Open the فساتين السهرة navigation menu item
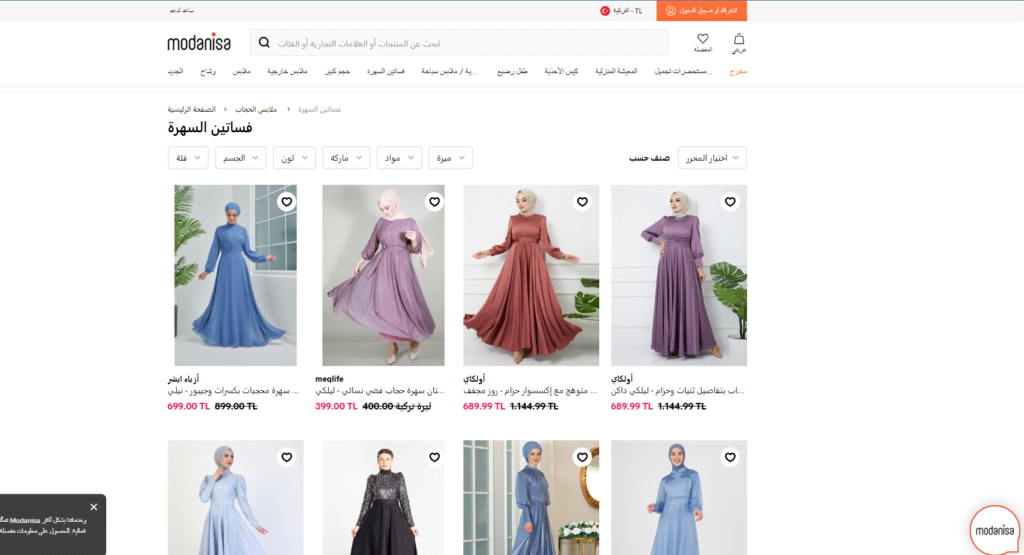 click(386, 72)
